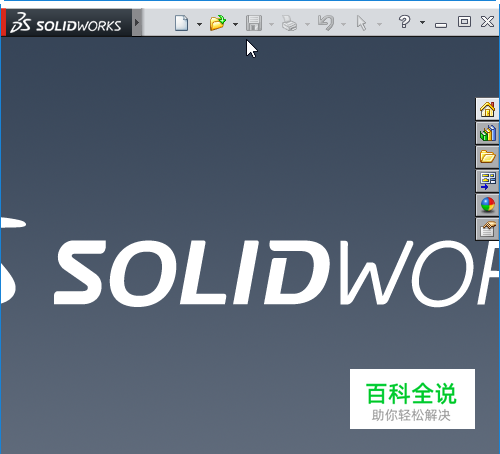The width and height of the screenshot is (500, 454).
Task: Open SolidWorks Resources home tab
Action: coord(487,109)
